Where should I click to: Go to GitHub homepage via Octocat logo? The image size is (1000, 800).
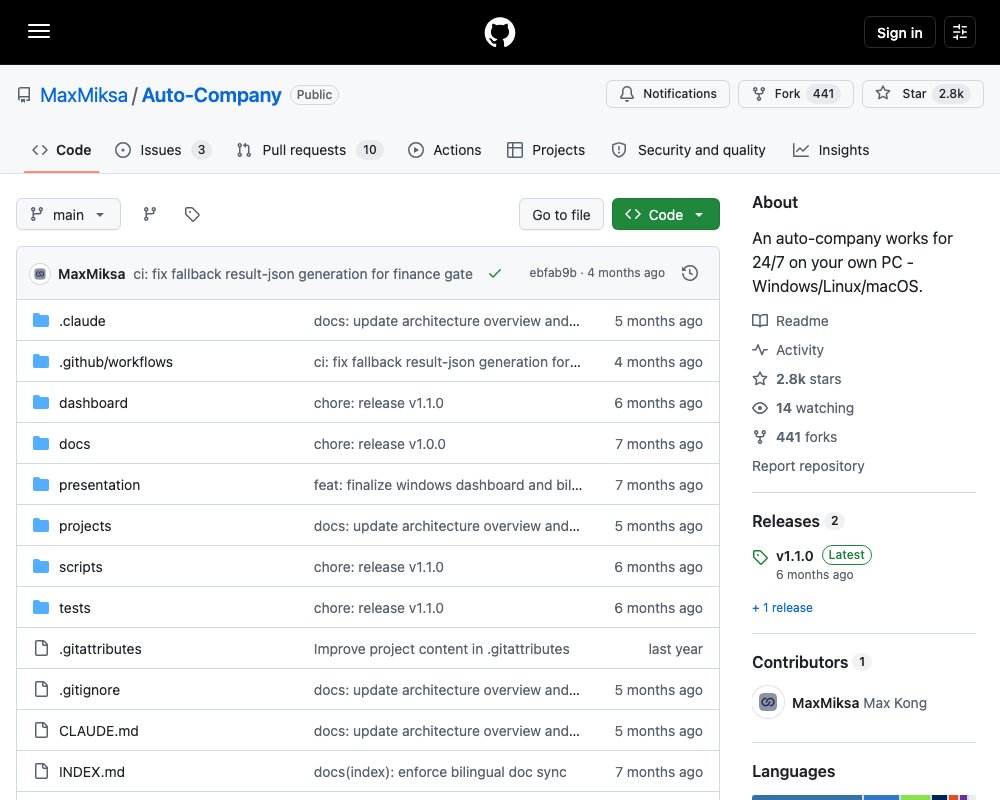[499, 32]
